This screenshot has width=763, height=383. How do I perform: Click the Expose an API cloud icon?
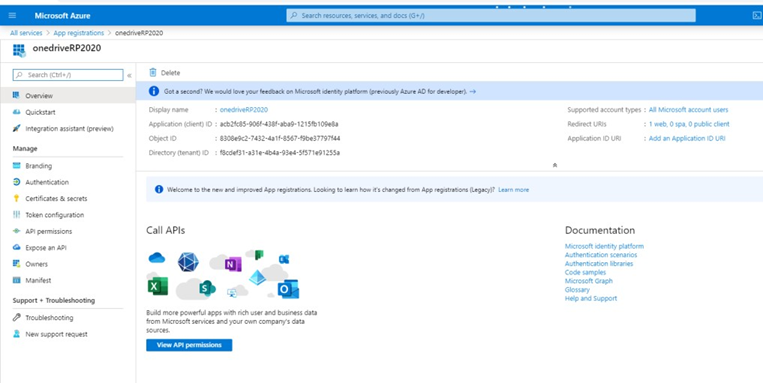click(17, 247)
